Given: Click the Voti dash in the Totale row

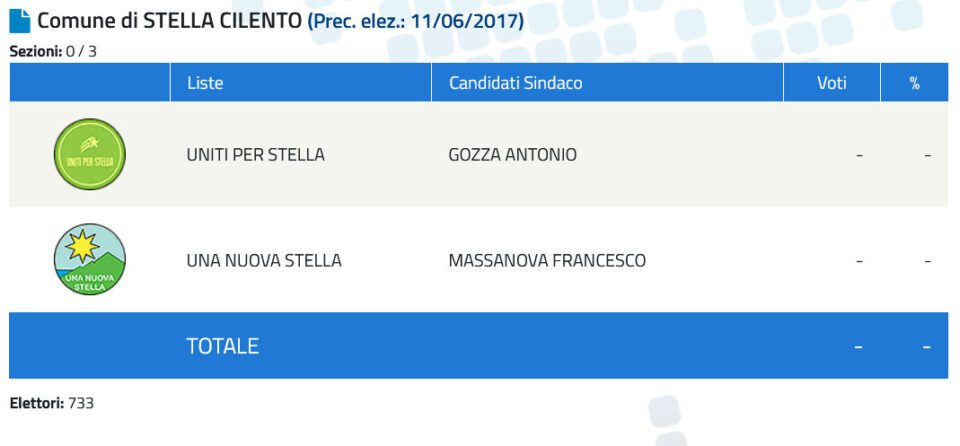Looking at the screenshot, I should click(858, 347).
